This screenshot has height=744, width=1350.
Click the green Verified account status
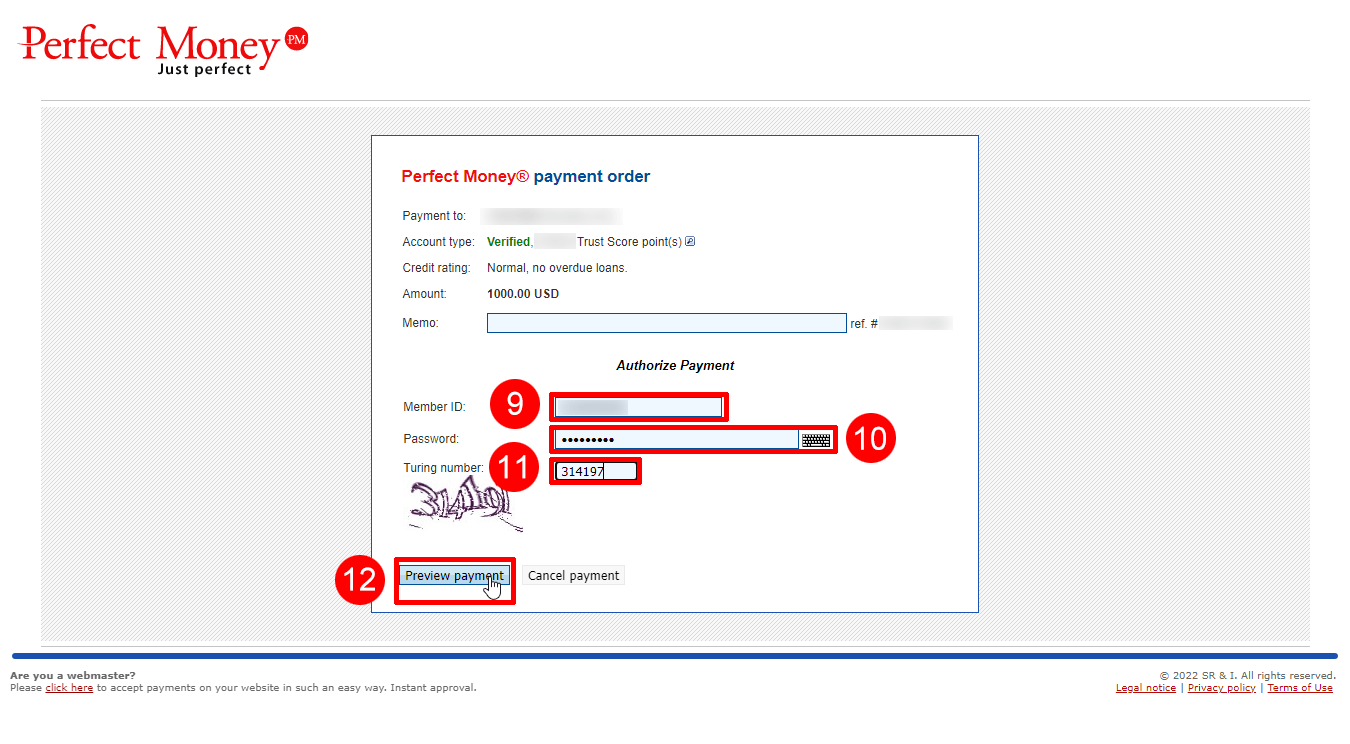(x=508, y=242)
